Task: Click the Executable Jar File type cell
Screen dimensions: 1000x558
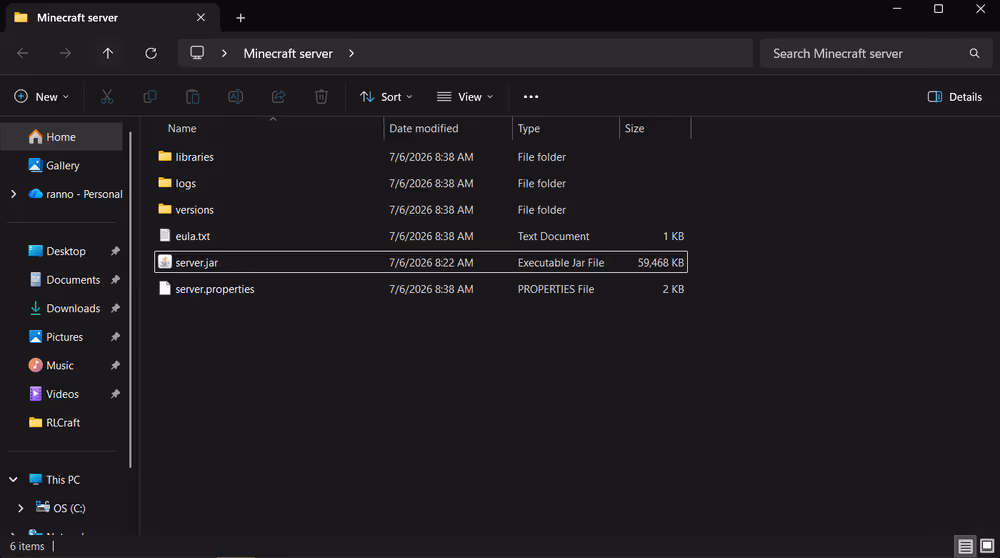Action: (x=561, y=263)
